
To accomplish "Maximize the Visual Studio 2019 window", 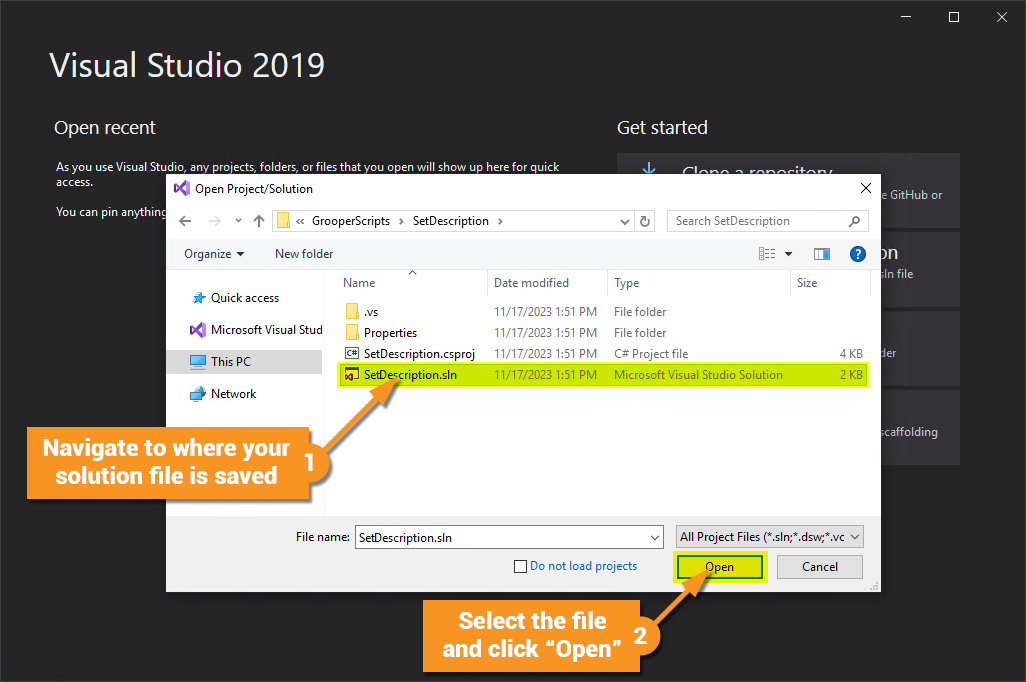I will [x=954, y=17].
